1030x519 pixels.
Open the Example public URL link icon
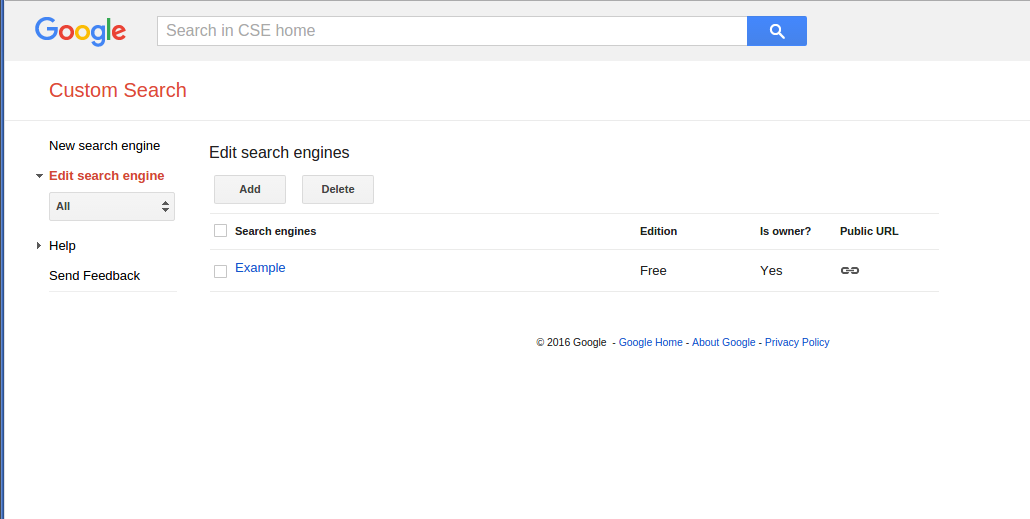(850, 271)
